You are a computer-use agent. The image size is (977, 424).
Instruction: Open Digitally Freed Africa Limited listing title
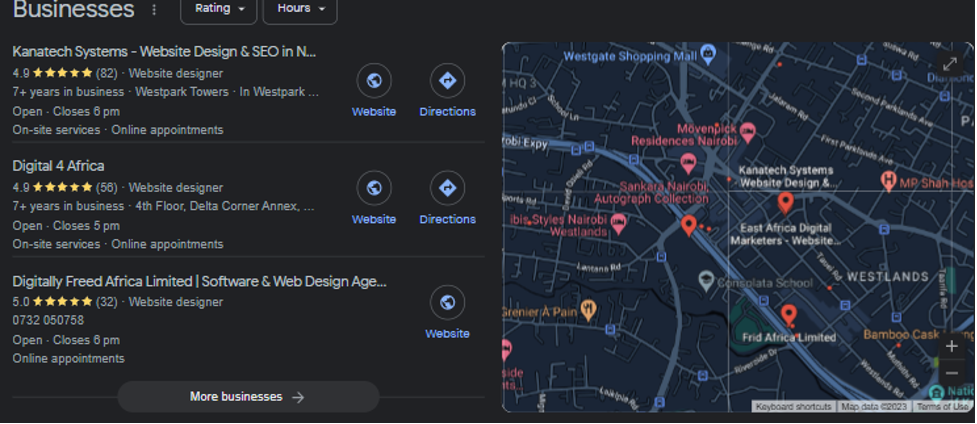click(x=199, y=282)
